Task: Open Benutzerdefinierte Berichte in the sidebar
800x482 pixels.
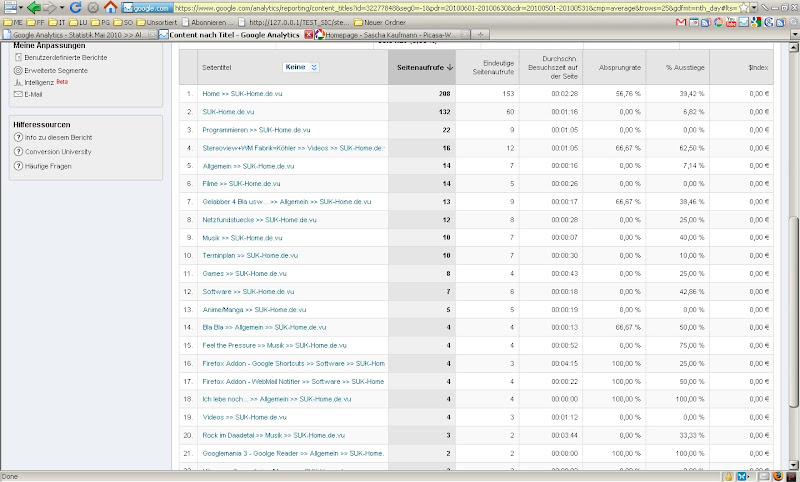Action: tap(58, 59)
